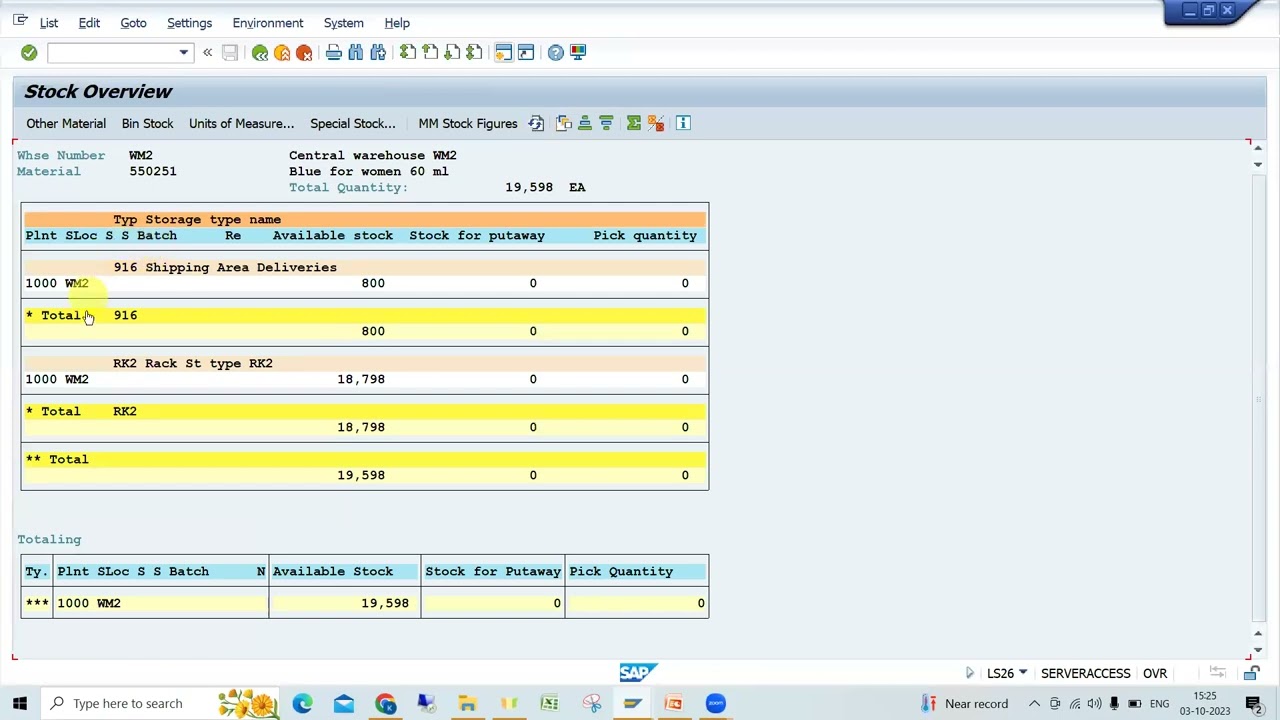Click the Delete Totals icon
This screenshot has height=720, width=1280.
656,123
